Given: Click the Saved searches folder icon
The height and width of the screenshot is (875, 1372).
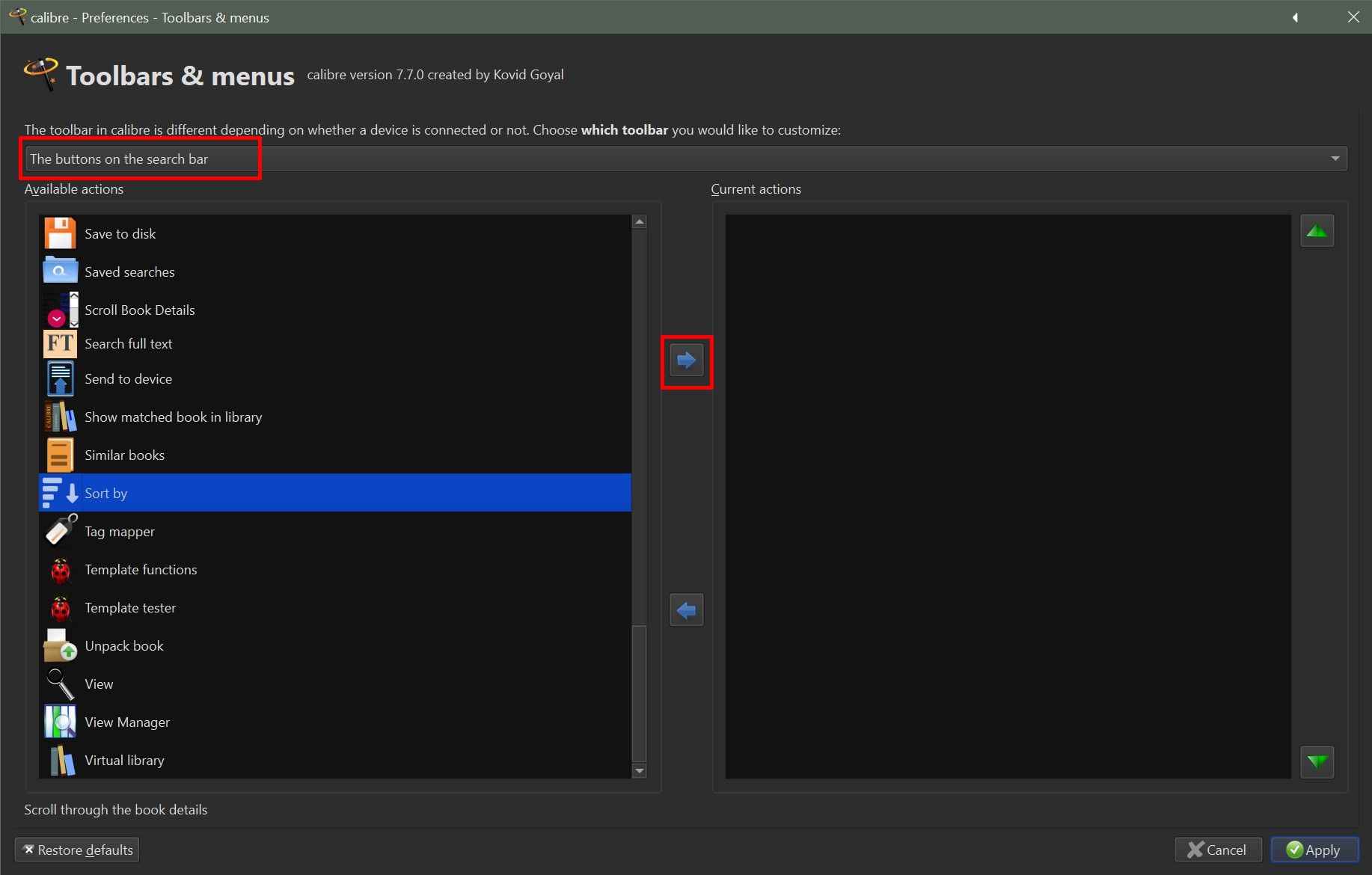Looking at the screenshot, I should 60,271.
